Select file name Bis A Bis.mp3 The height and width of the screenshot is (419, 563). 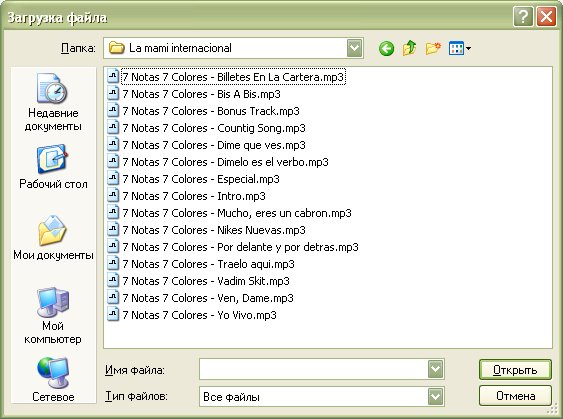coord(201,94)
